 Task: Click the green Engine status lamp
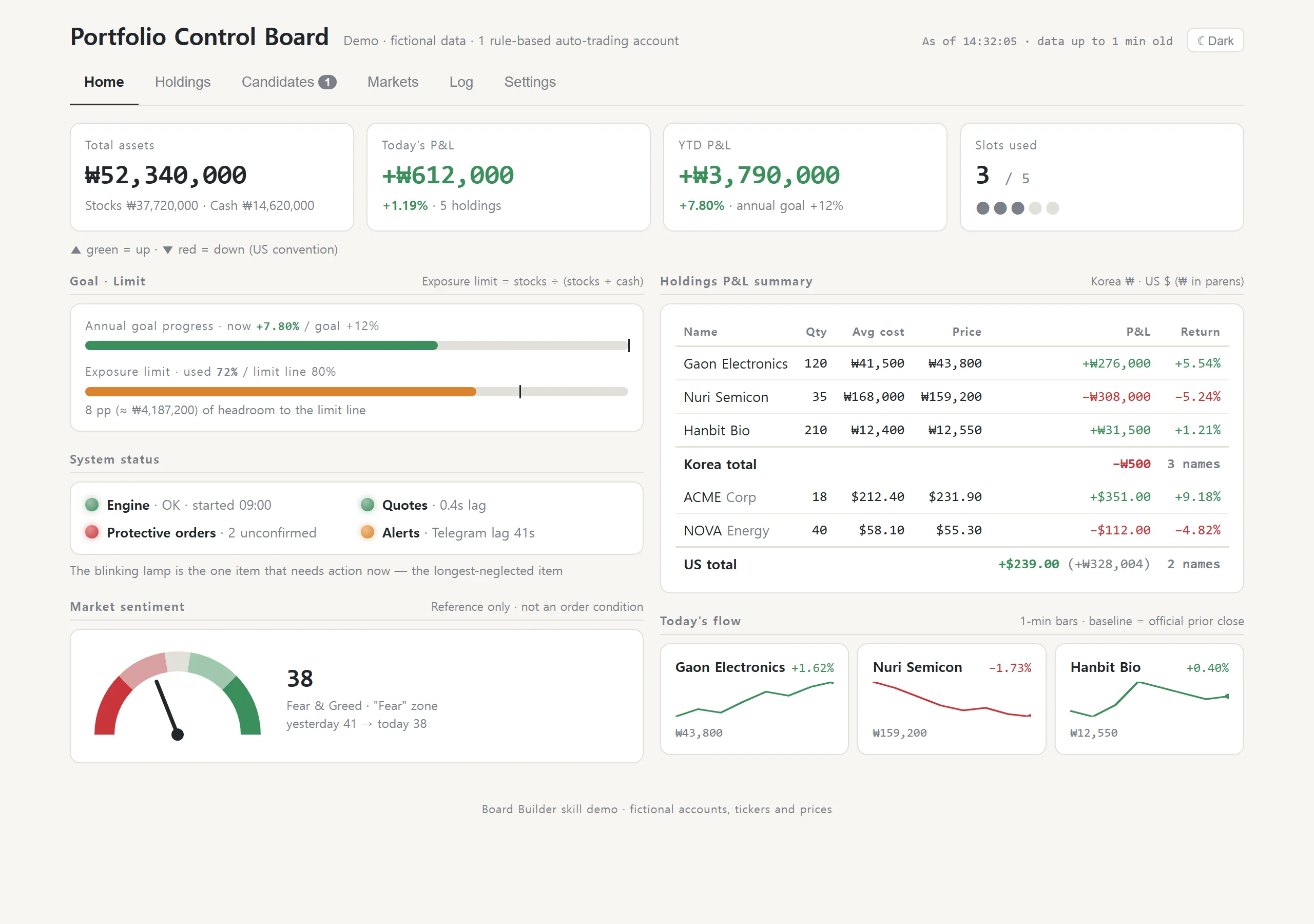coord(92,505)
